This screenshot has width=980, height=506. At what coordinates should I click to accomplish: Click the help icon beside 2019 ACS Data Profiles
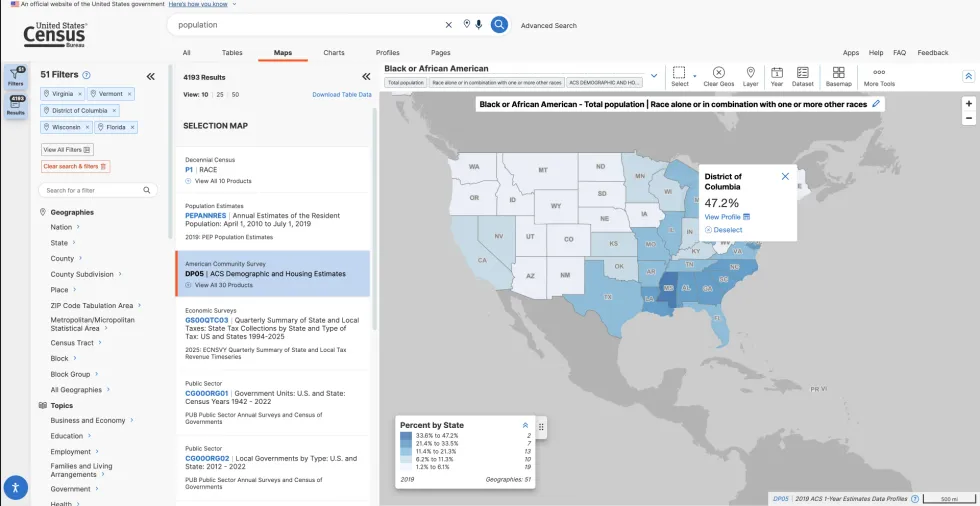pos(915,499)
